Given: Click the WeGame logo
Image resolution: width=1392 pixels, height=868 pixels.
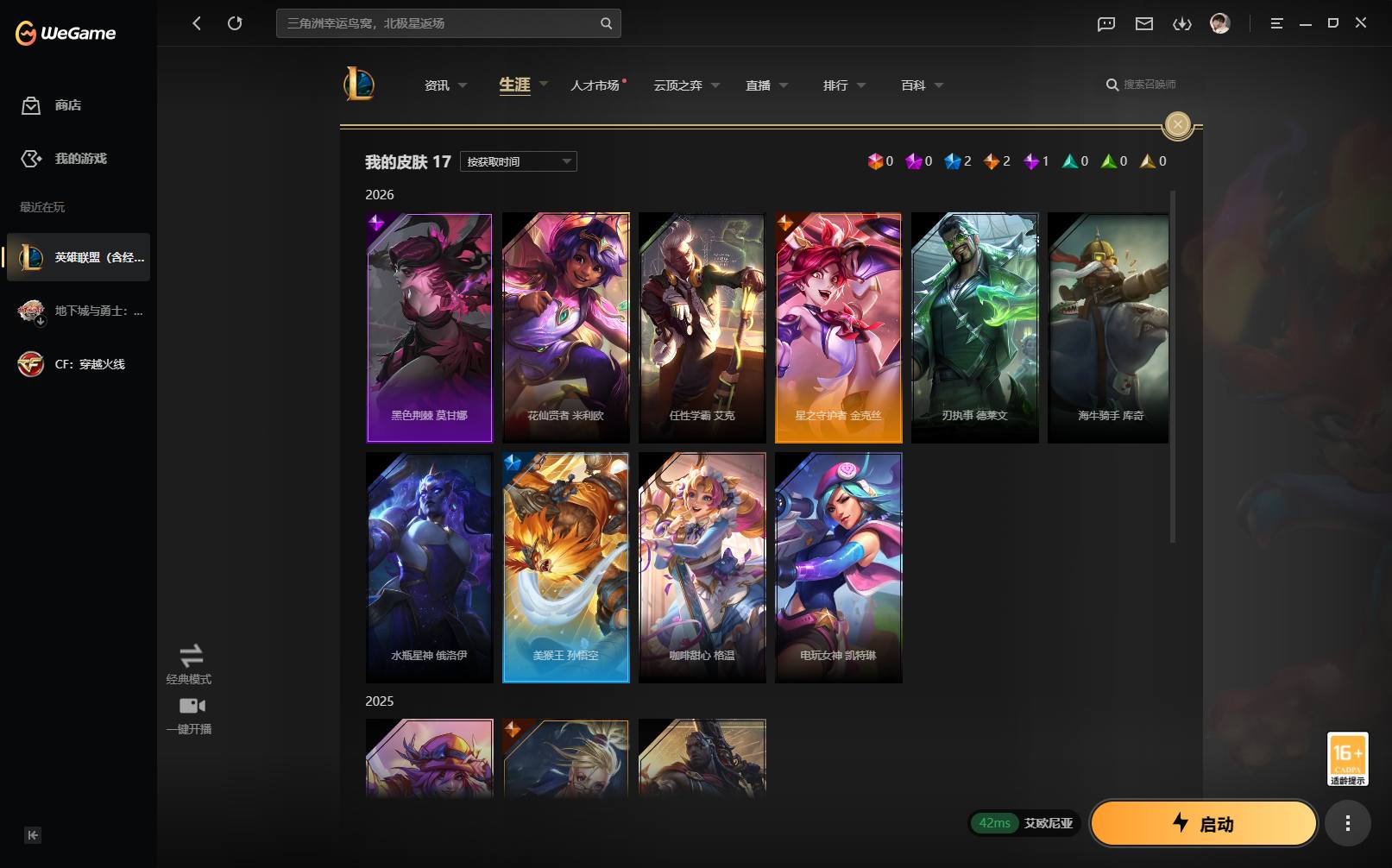Looking at the screenshot, I should coord(66,33).
